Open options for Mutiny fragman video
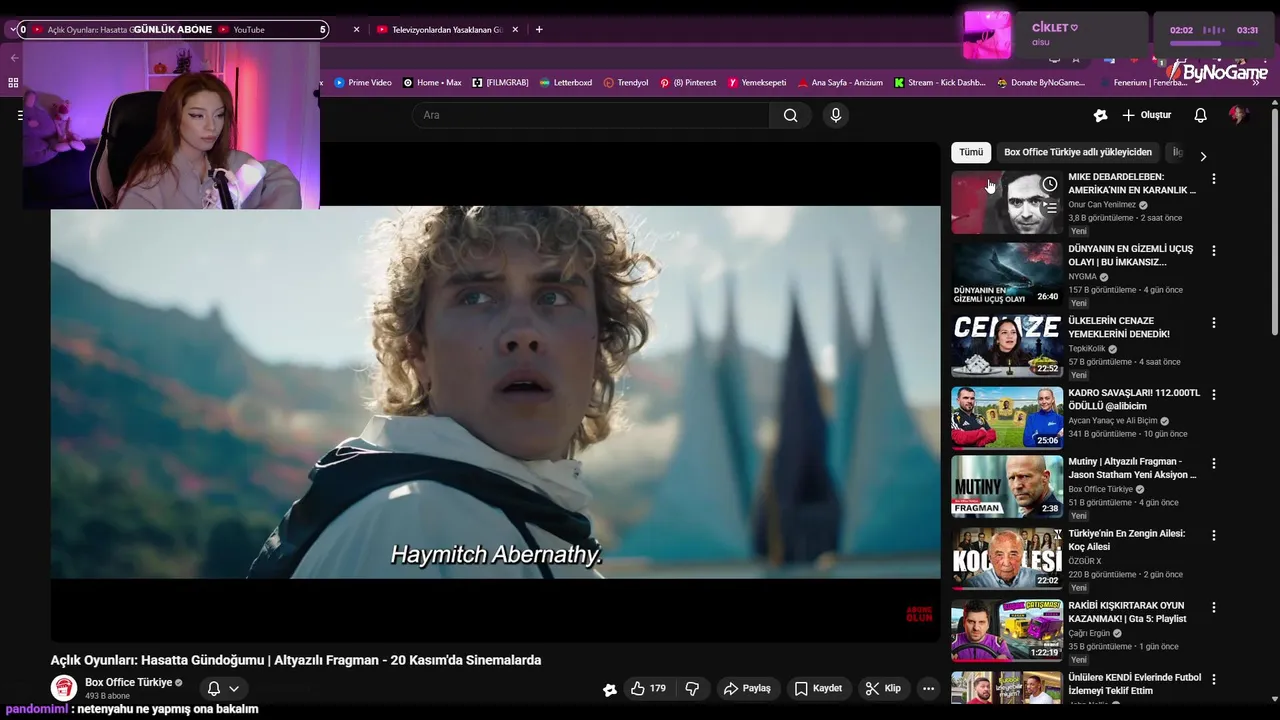 [x=1214, y=464]
